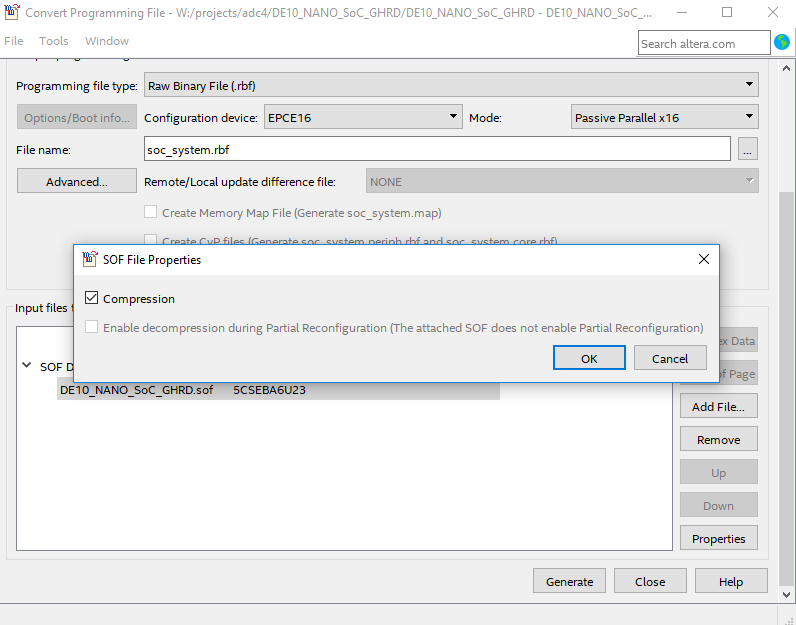This screenshot has height=625, width=796.
Task: Click the Help button
Action: (x=731, y=581)
